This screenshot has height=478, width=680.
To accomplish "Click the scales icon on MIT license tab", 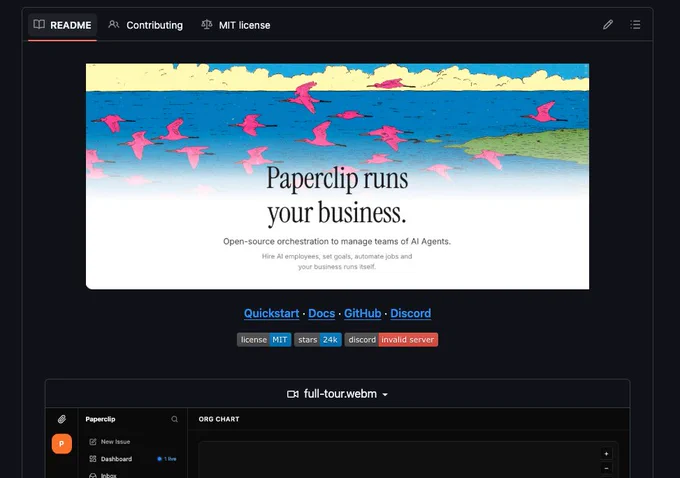I will point(207,25).
